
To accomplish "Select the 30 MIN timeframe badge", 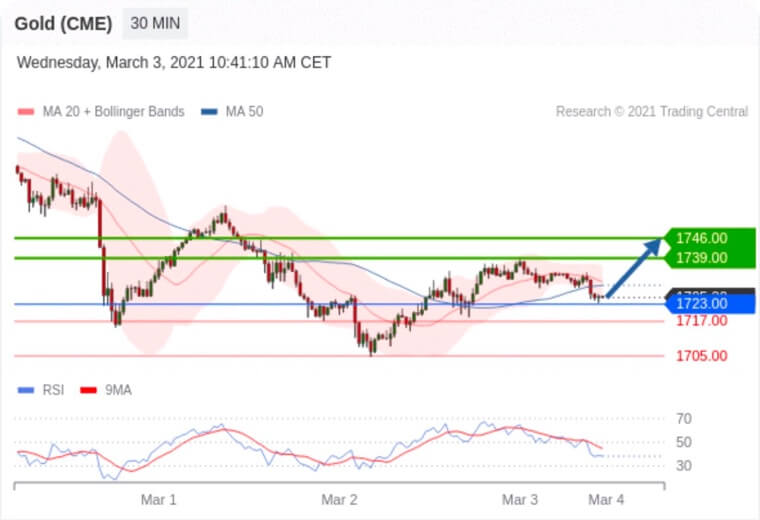I will pyautogui.click(x=155, y=23).
